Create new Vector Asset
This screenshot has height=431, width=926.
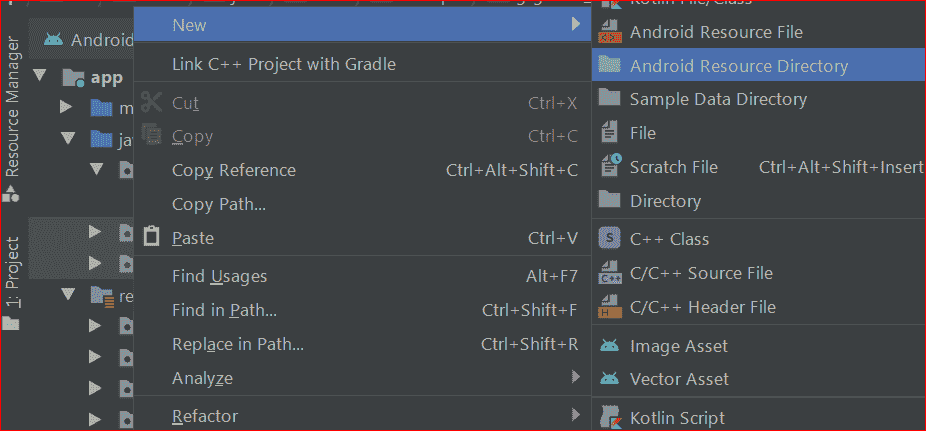point(758,379)
